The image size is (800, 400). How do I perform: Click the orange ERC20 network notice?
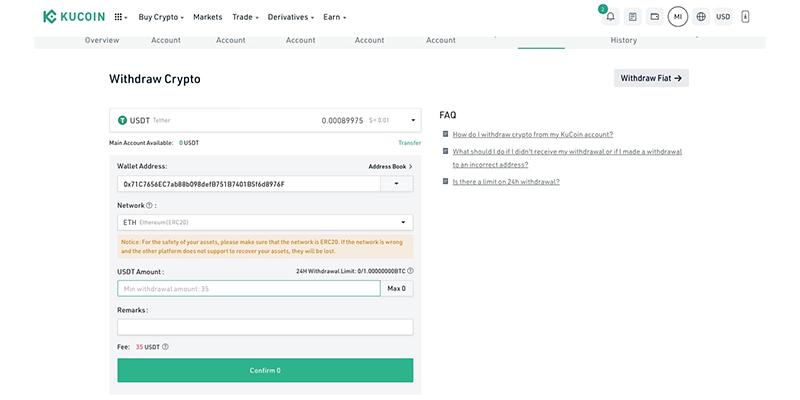pyautogui.click(x=265, y=247)
